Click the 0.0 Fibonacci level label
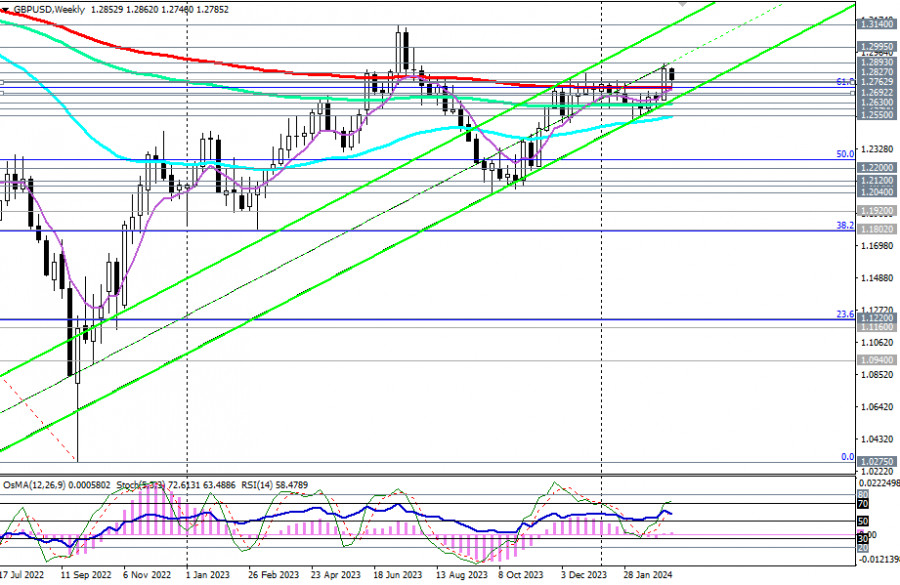Image resolution: width=900 pixels, height=585 pixels. 847,457
